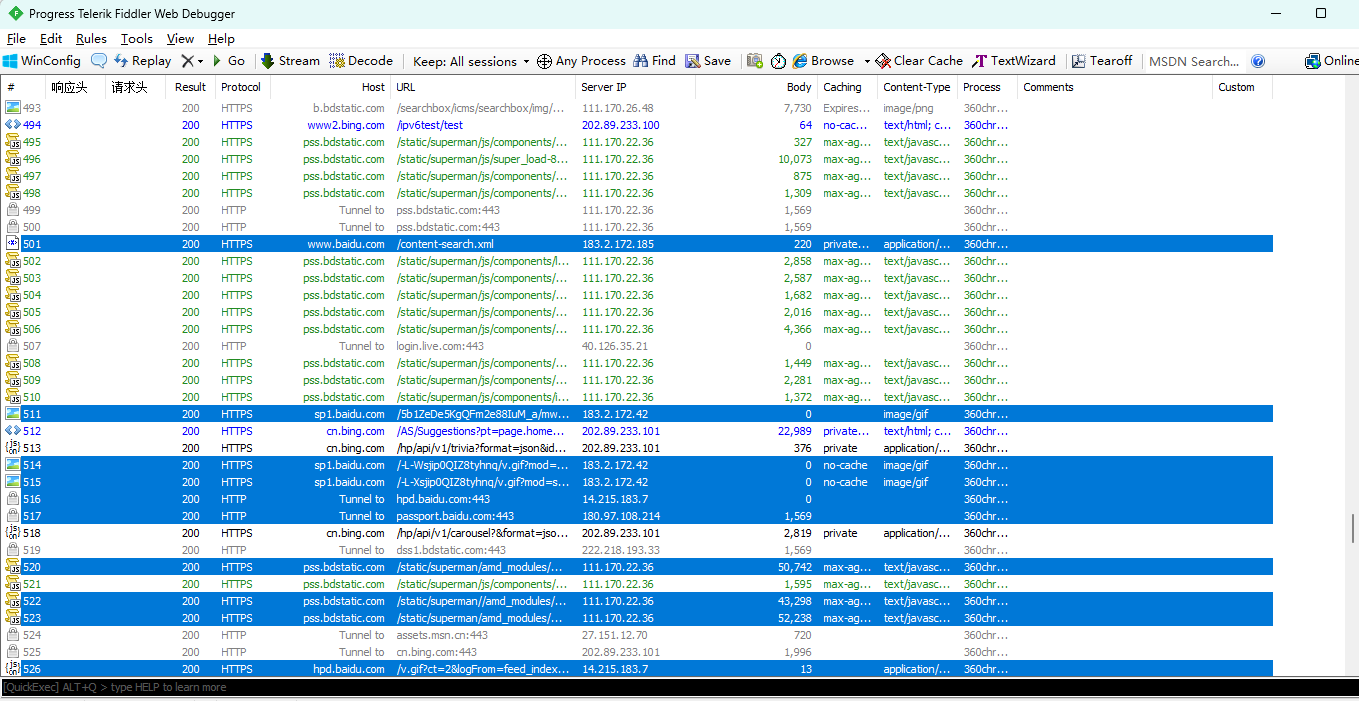
Task: Click XML icon of session 501
Action: [13, 244]
